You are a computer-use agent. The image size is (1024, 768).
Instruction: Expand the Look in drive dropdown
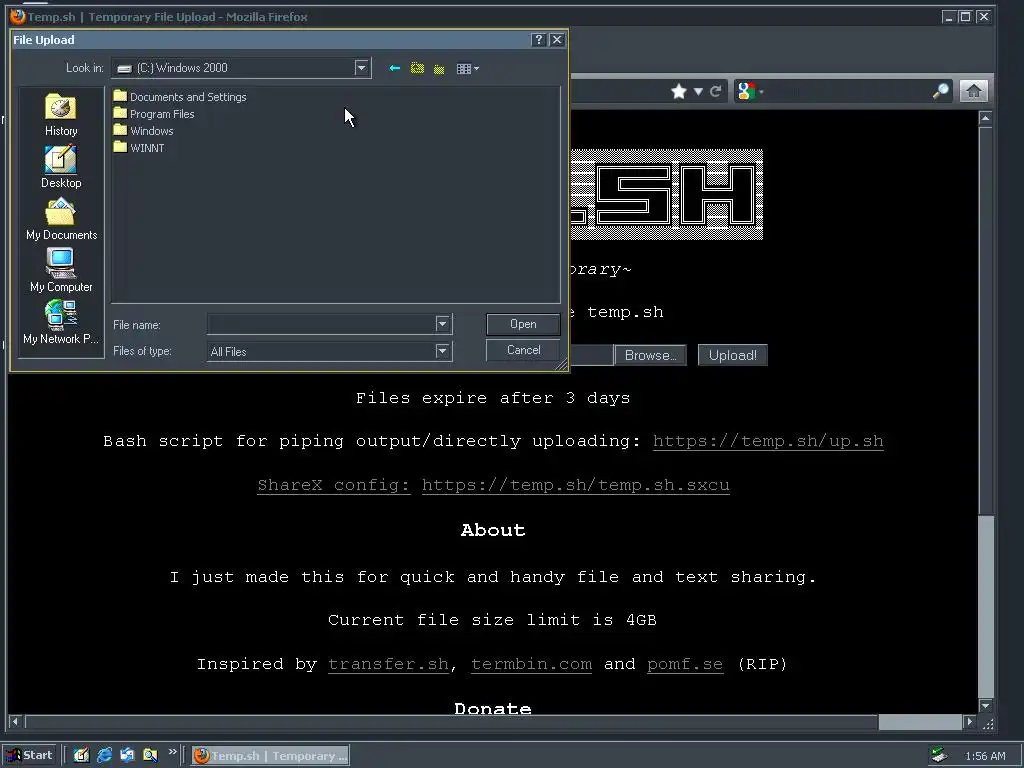tap(361, 67)
